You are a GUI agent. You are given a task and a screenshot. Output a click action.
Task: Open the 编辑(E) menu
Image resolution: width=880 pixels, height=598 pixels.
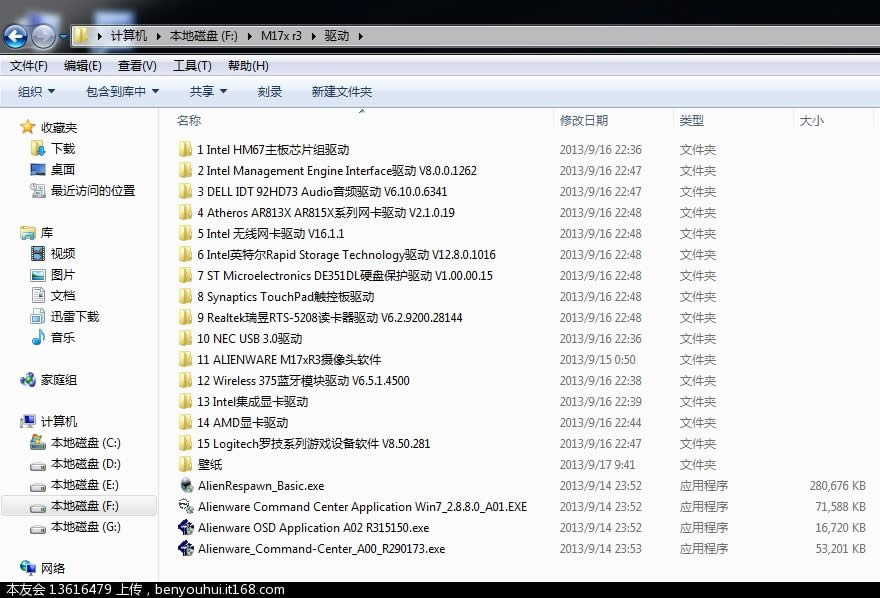(x=82, y=66)
